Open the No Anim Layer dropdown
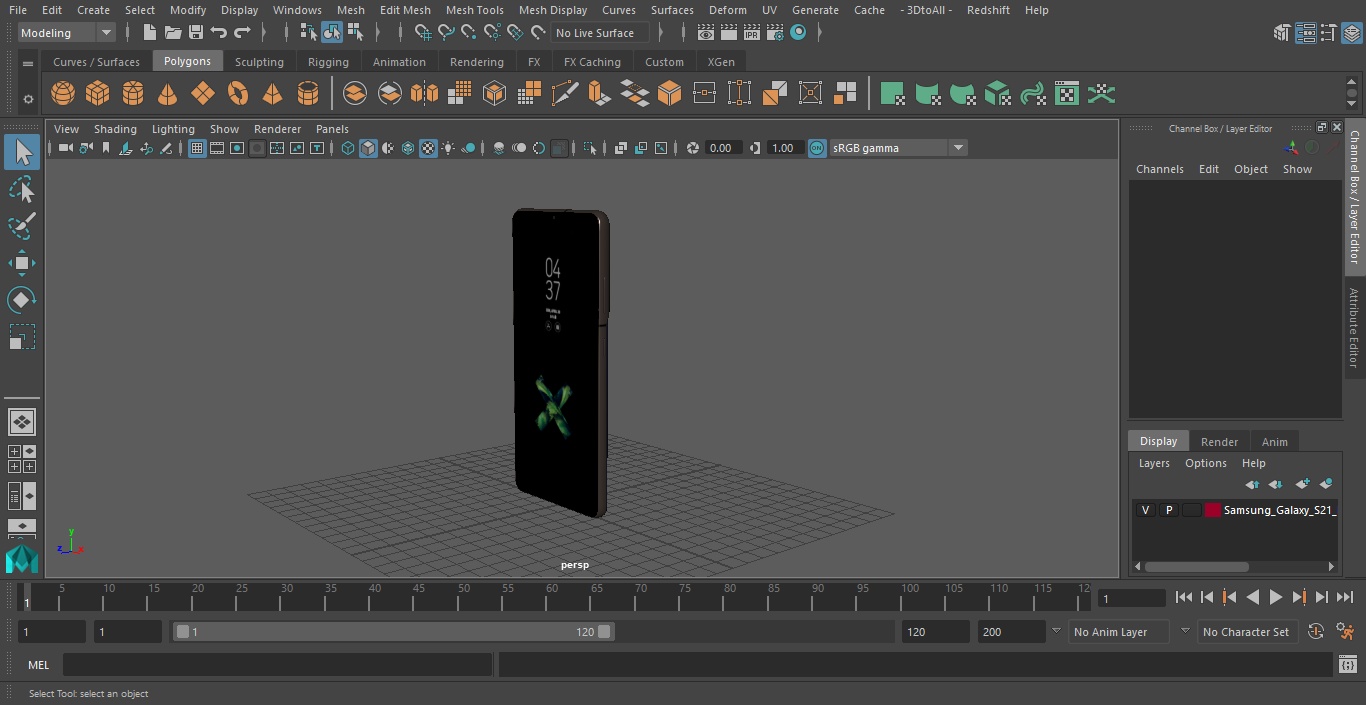 tap(1120, 632)
